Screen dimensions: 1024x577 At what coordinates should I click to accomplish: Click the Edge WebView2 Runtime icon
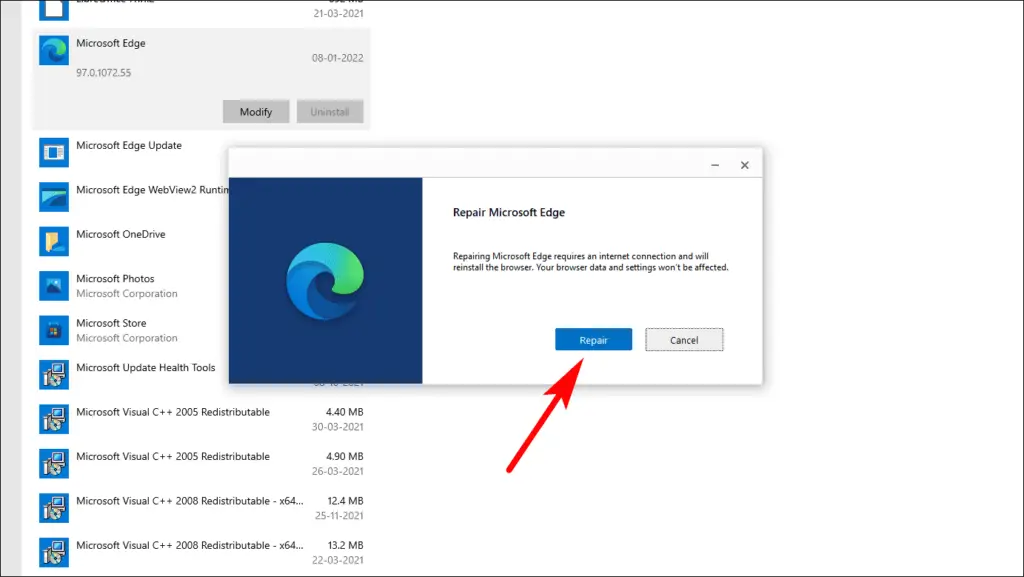click(x=54, y=196)
